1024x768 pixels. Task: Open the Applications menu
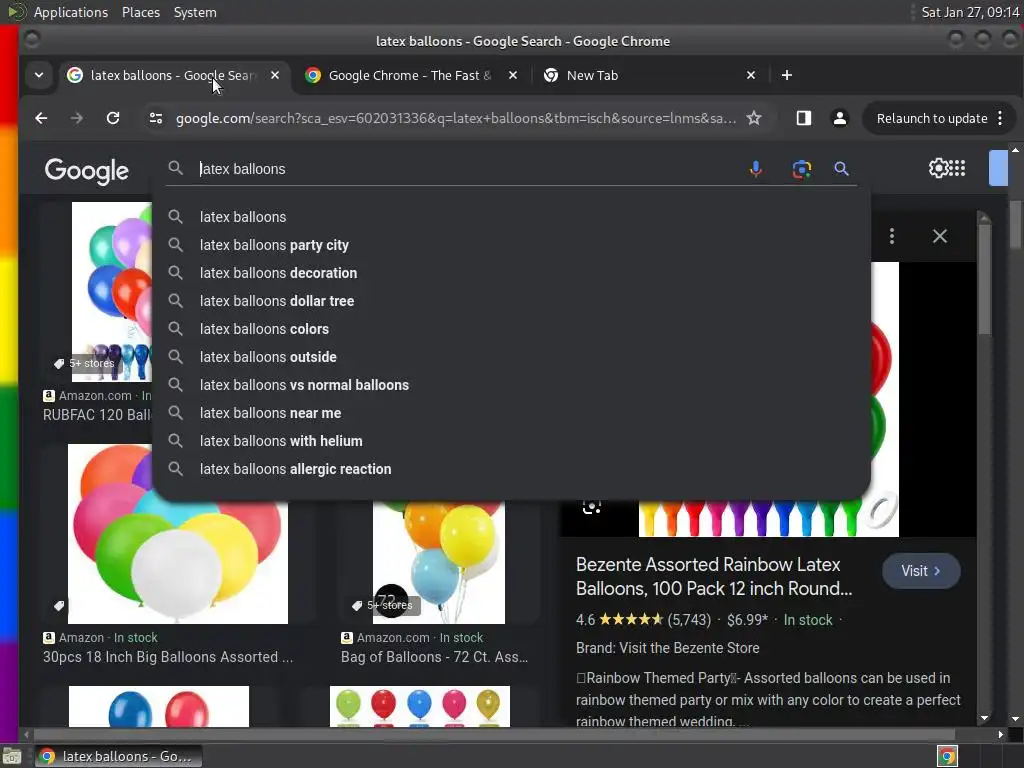71,12
